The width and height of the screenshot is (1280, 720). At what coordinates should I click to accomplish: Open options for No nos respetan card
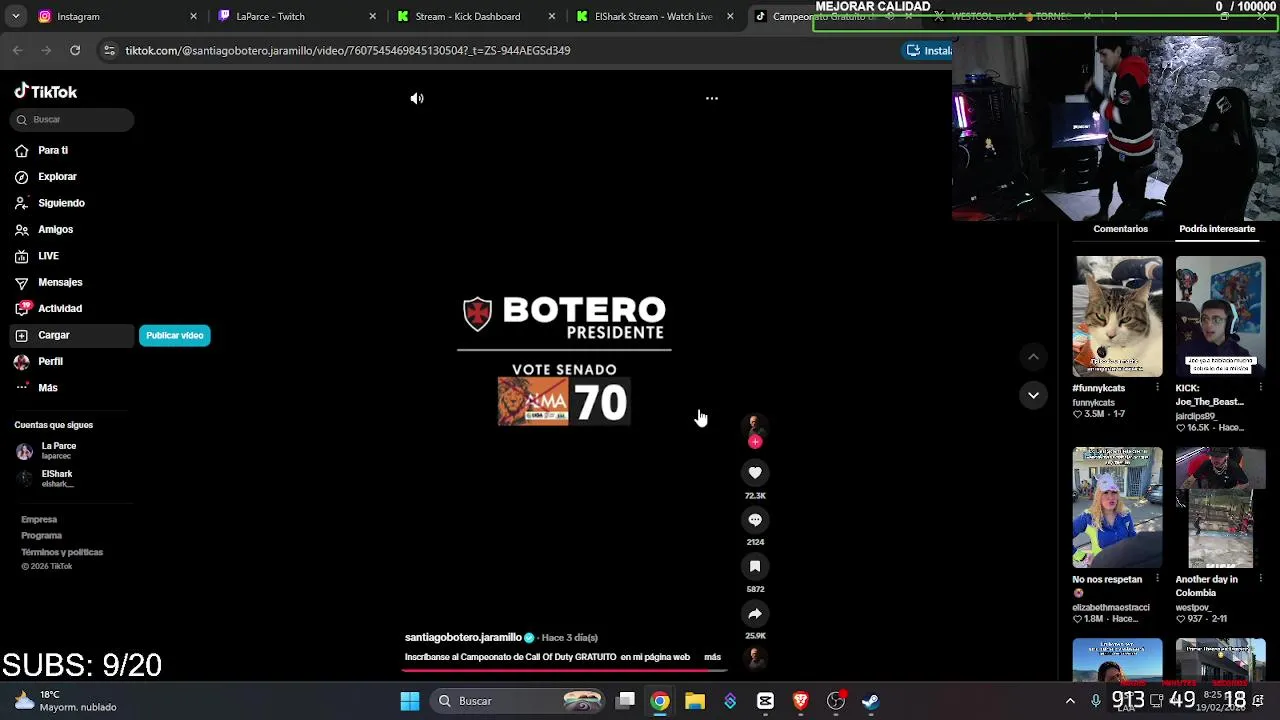coord(1157,578)
